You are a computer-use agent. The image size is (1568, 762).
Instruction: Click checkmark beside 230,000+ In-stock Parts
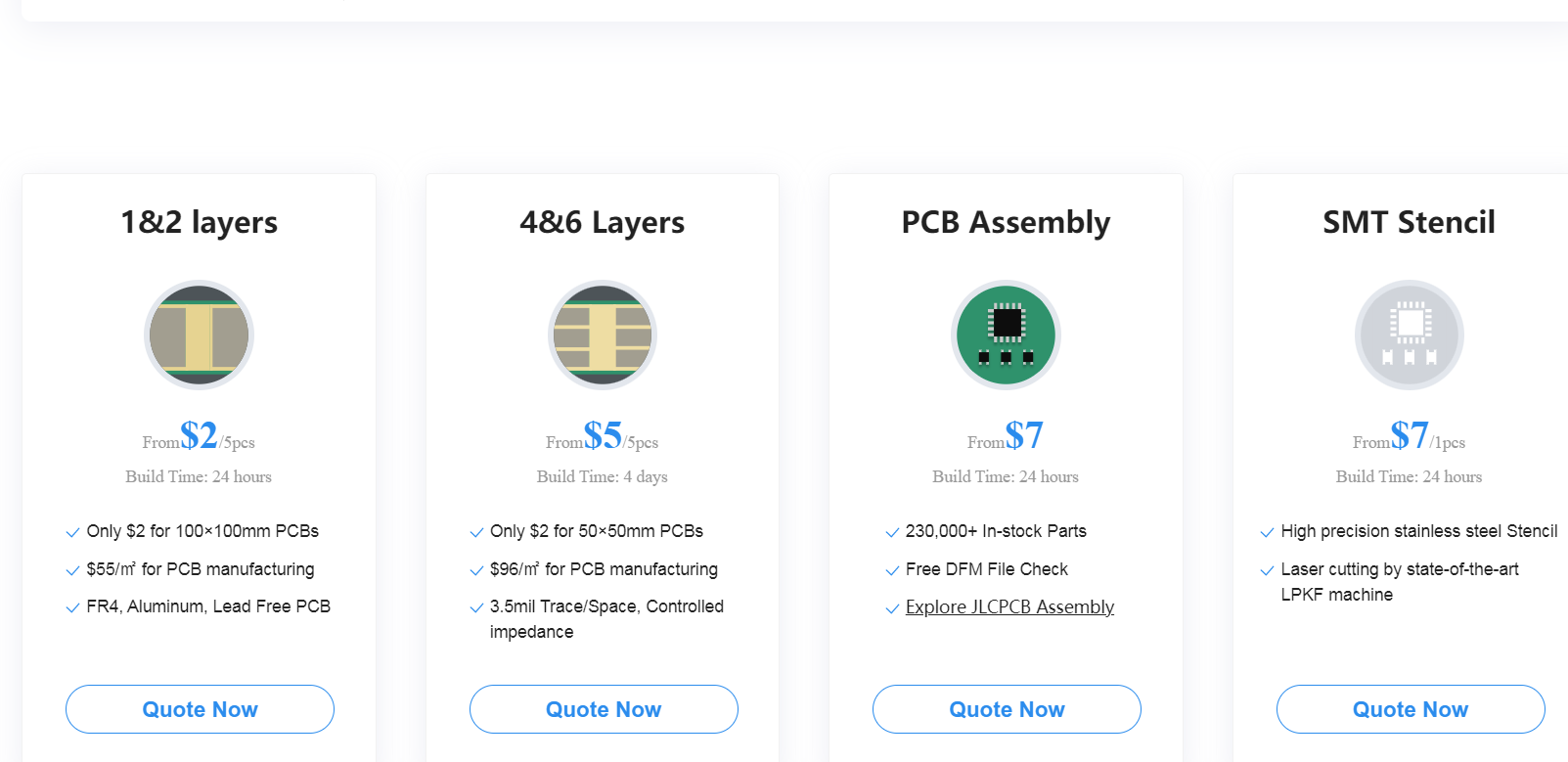tap(892, 532)
